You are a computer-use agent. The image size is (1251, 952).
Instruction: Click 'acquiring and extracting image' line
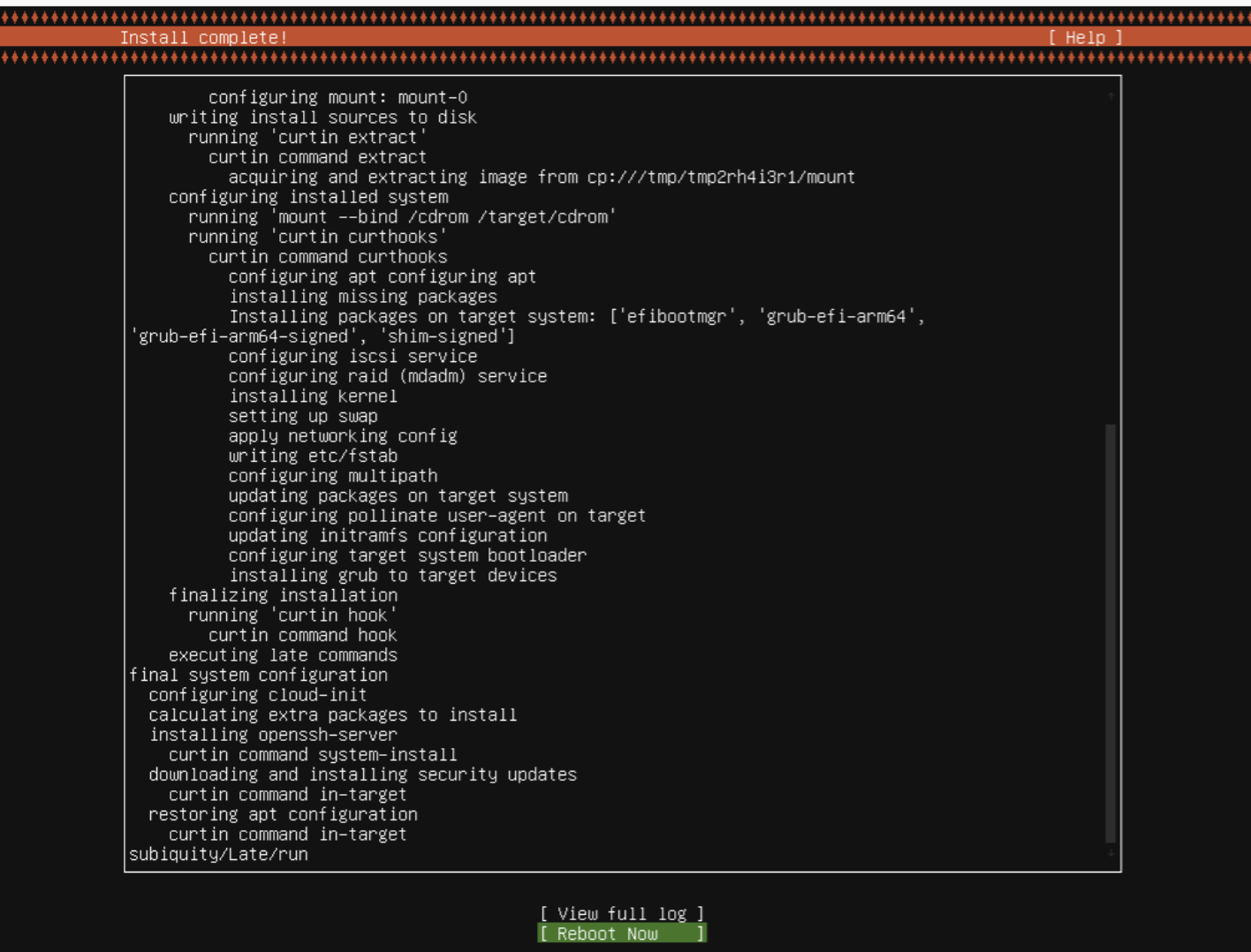[x=542, y=177]
